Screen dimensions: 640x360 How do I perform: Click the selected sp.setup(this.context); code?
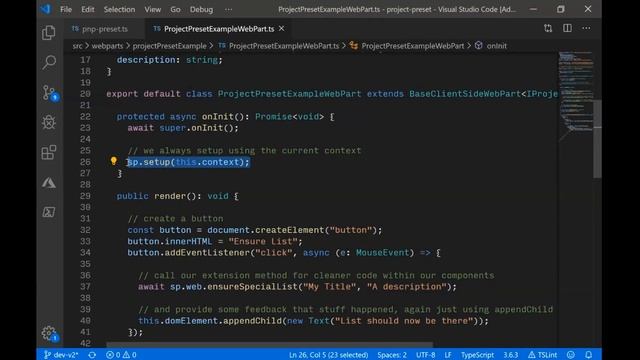(x=188, y=162)
